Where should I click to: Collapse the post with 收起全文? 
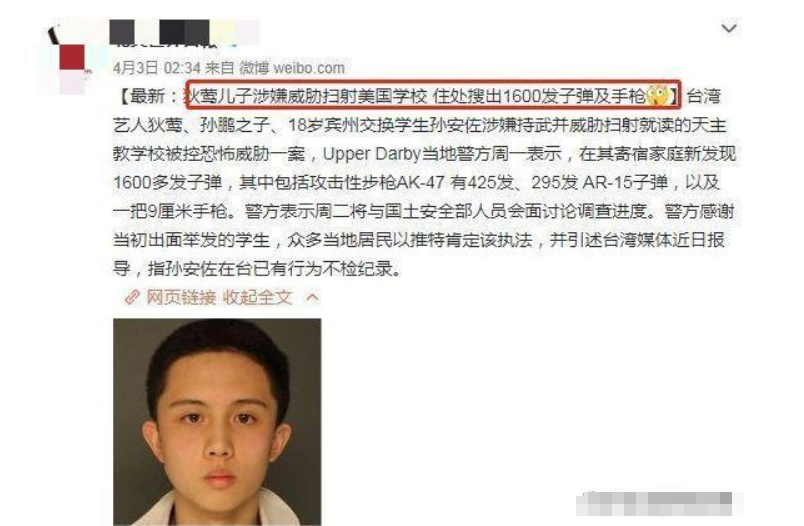pos(257,297)
